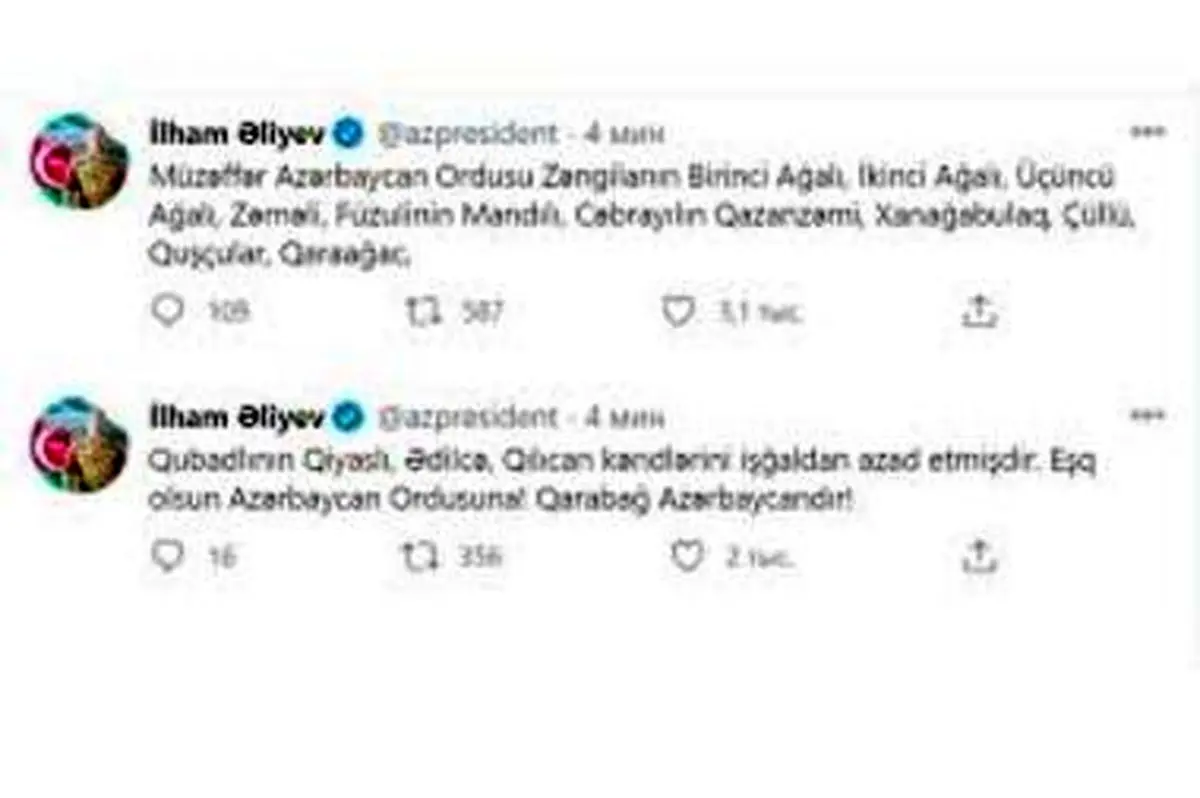Click the verified badge on first tweet
The height and width of the screenshot is (798, 1200).
pos(348,133)
